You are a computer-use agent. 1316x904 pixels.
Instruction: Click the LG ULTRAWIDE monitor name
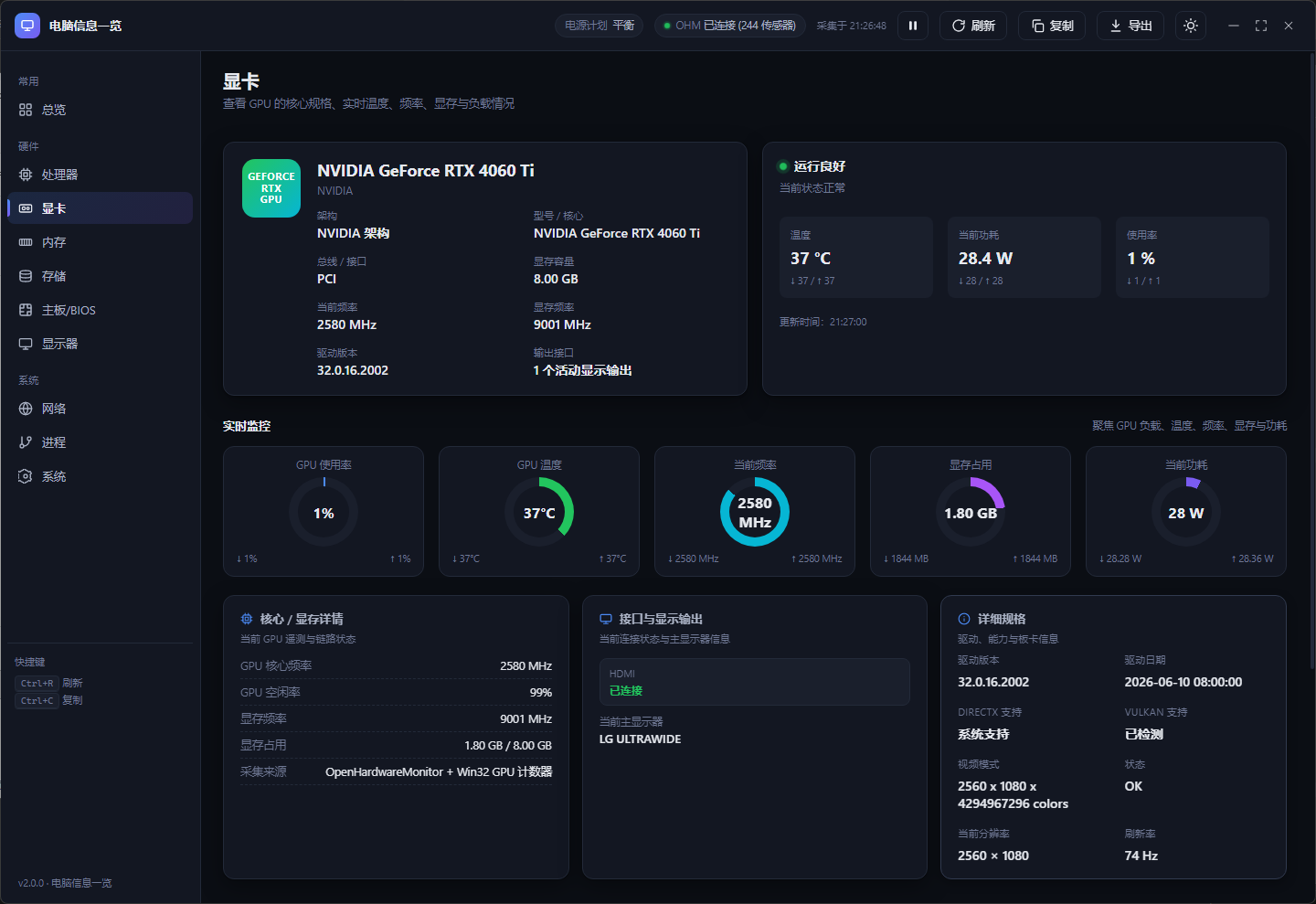point(641,739)
